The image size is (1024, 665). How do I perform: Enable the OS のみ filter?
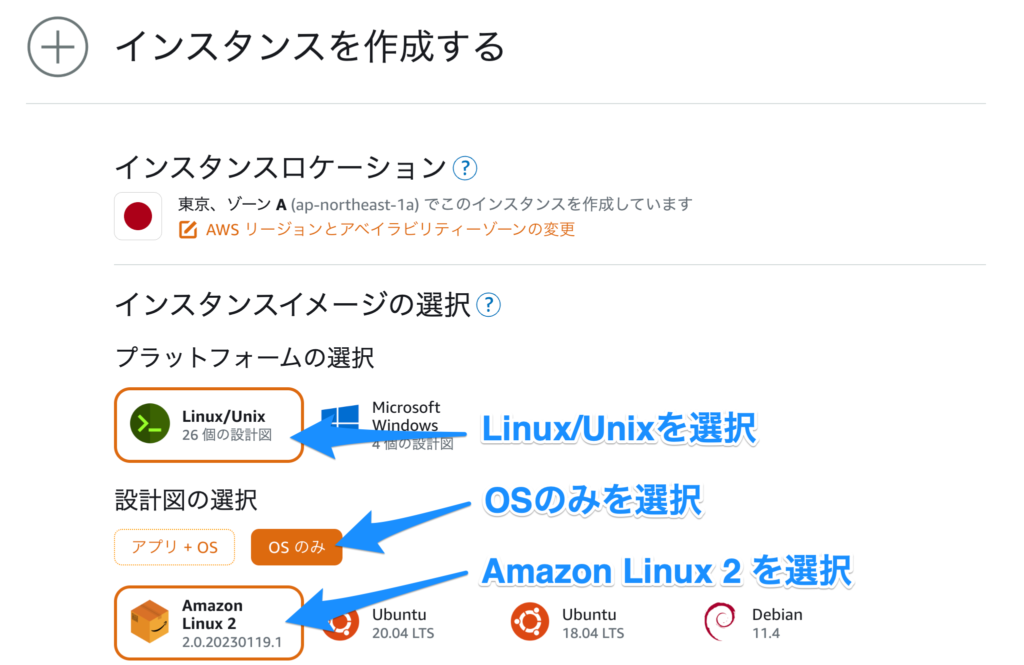[x=296, y=547]
